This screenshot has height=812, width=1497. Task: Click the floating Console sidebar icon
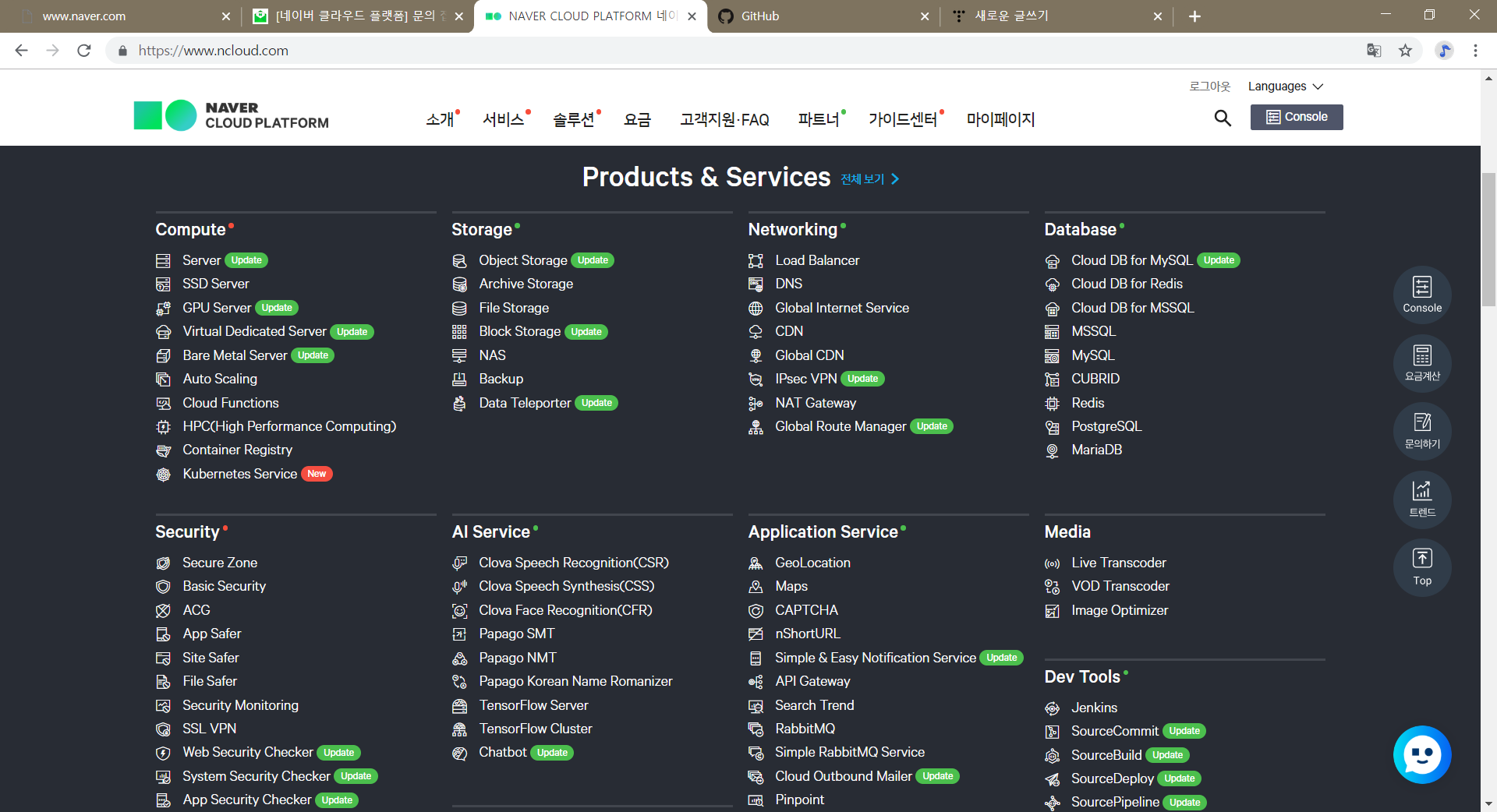[x=1422, y=295]
